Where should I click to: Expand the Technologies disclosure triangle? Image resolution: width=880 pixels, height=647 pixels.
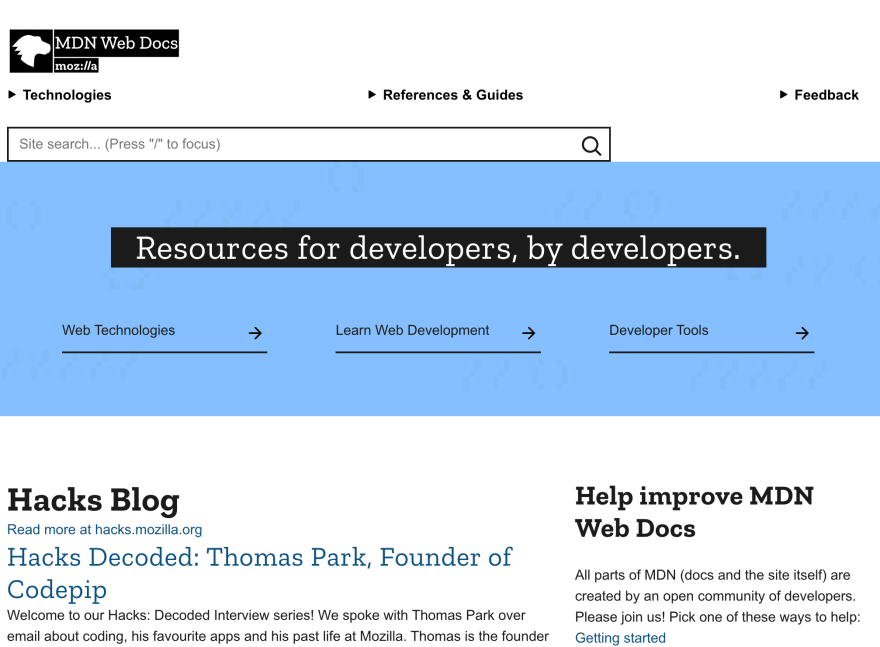pos(12,95)
